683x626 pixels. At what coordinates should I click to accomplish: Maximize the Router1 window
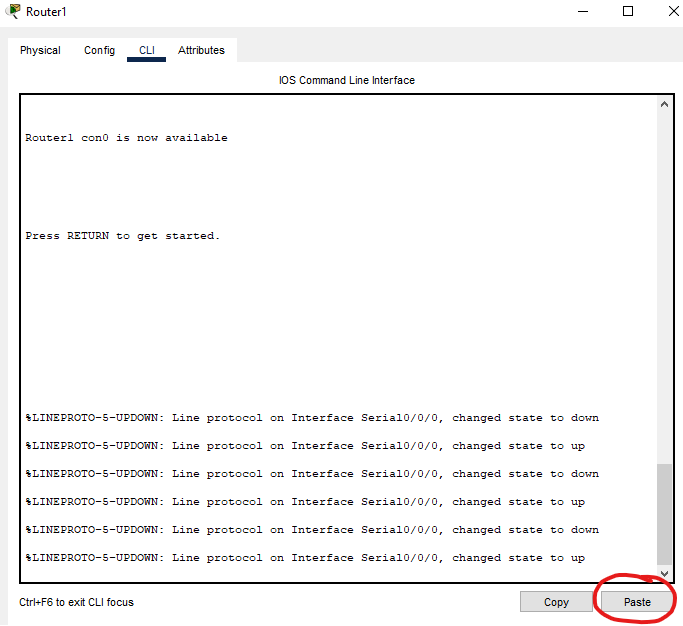point(628,11)
